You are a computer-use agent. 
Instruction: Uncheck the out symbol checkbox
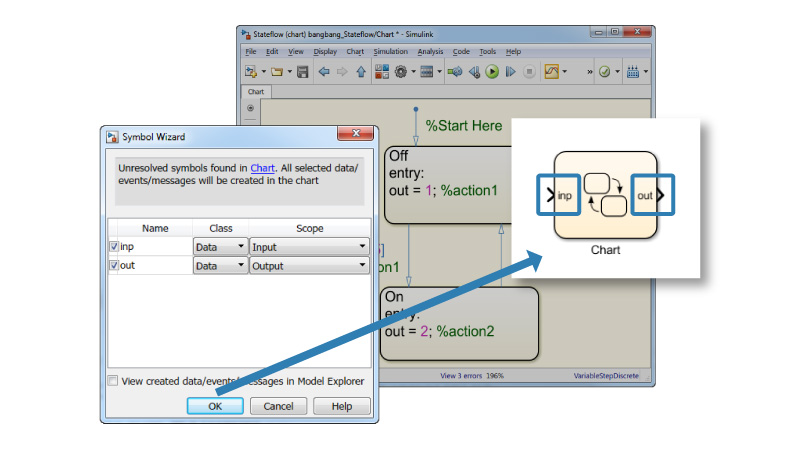tap(114, 266)
